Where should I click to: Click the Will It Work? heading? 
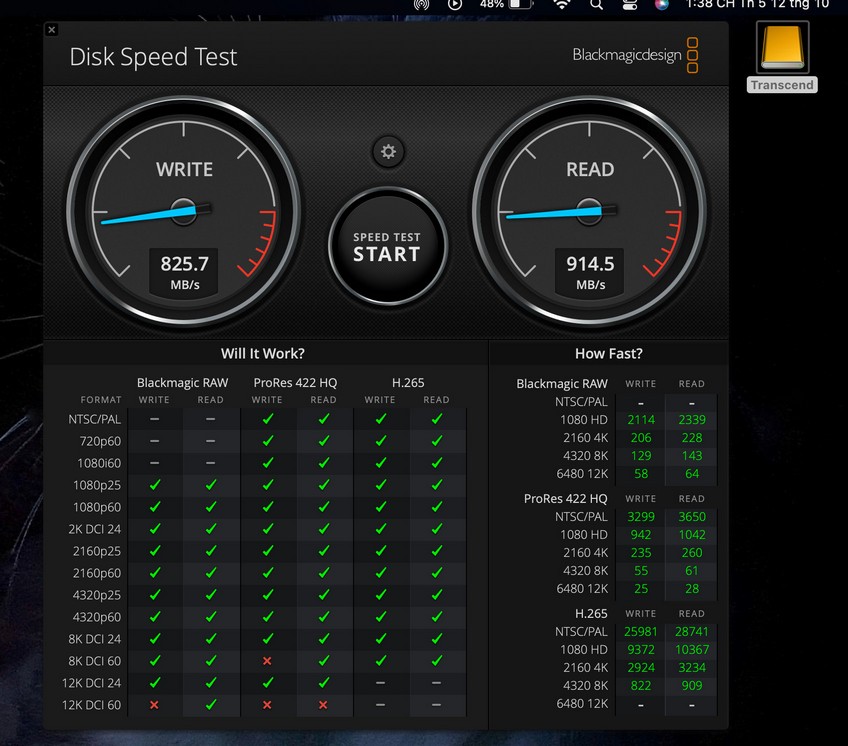point(263,353)
